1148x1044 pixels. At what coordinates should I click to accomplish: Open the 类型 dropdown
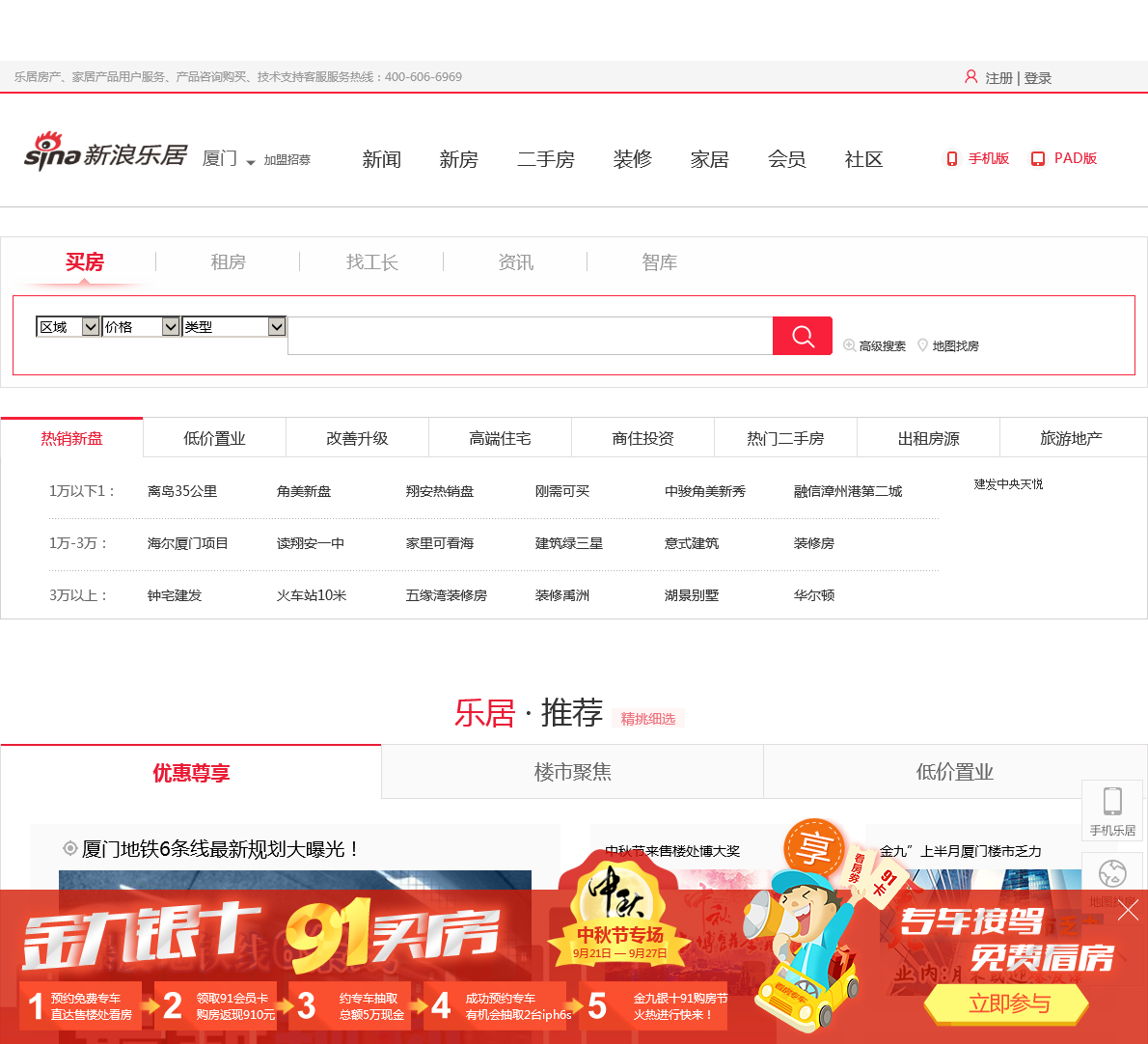tap(233, 326)
